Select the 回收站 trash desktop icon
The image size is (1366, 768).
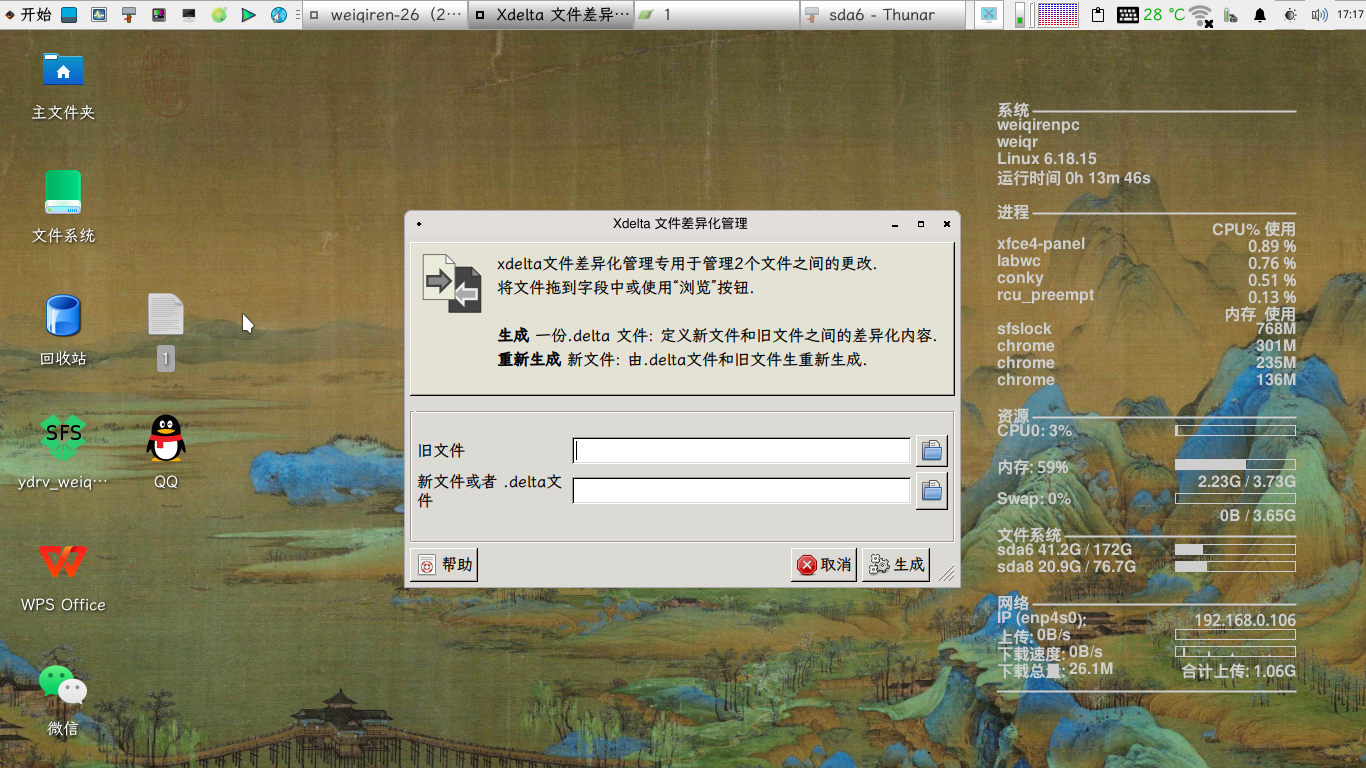click(x=63, y=330)
